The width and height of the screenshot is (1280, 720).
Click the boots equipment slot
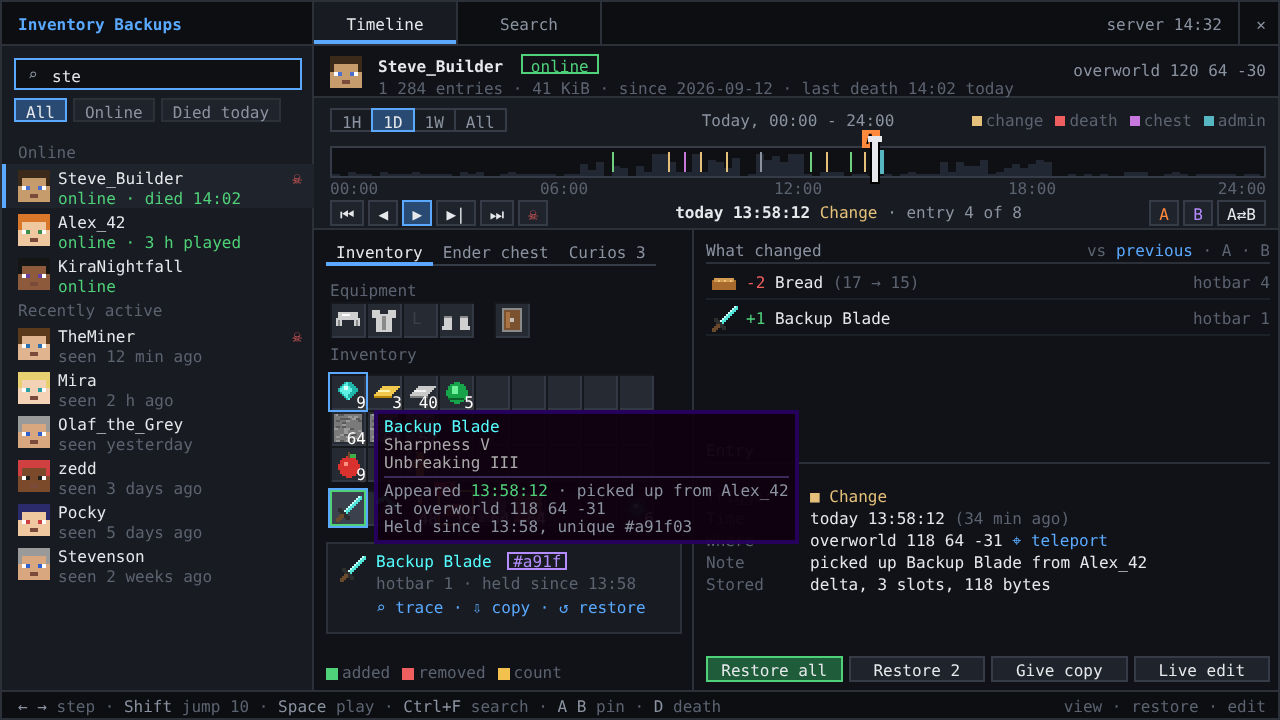click(x=457, y=321)
